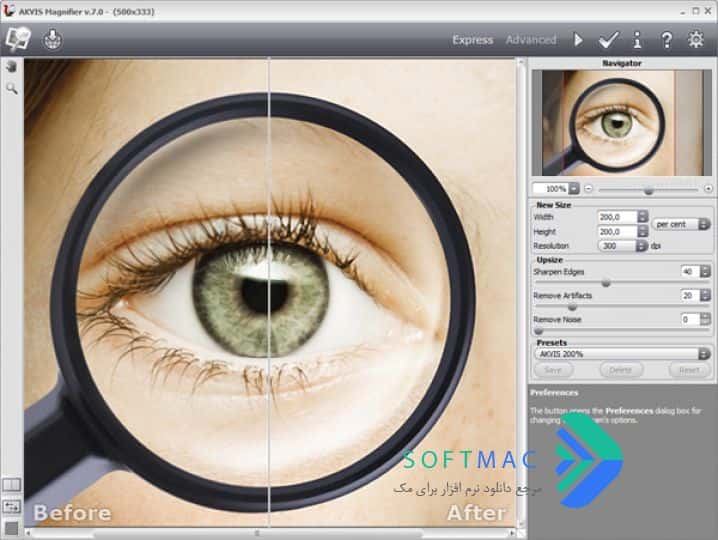Adjust the Width stepper arrows
This screenshot has width=718, height=540.
click(642, 217)
